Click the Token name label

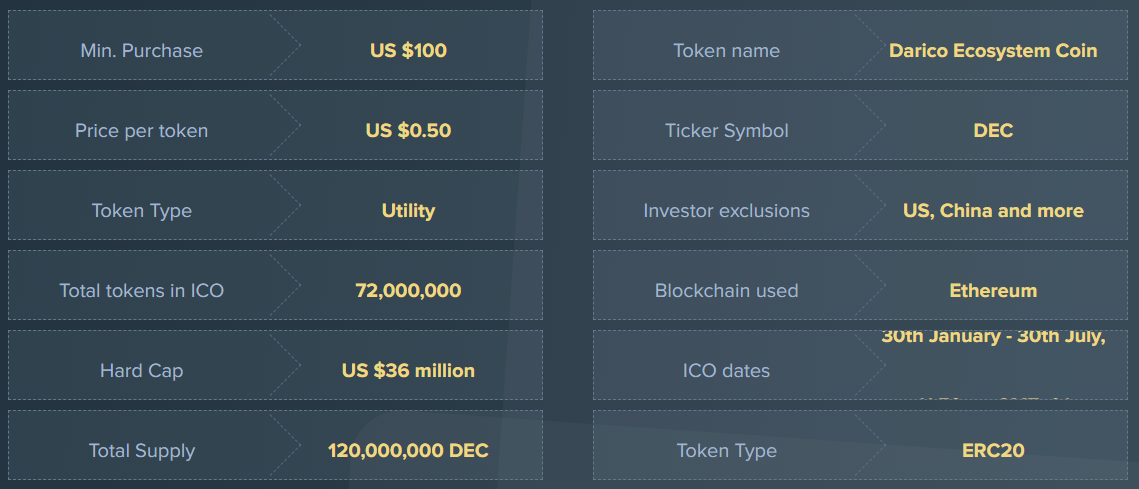click(x=726, y=51)
